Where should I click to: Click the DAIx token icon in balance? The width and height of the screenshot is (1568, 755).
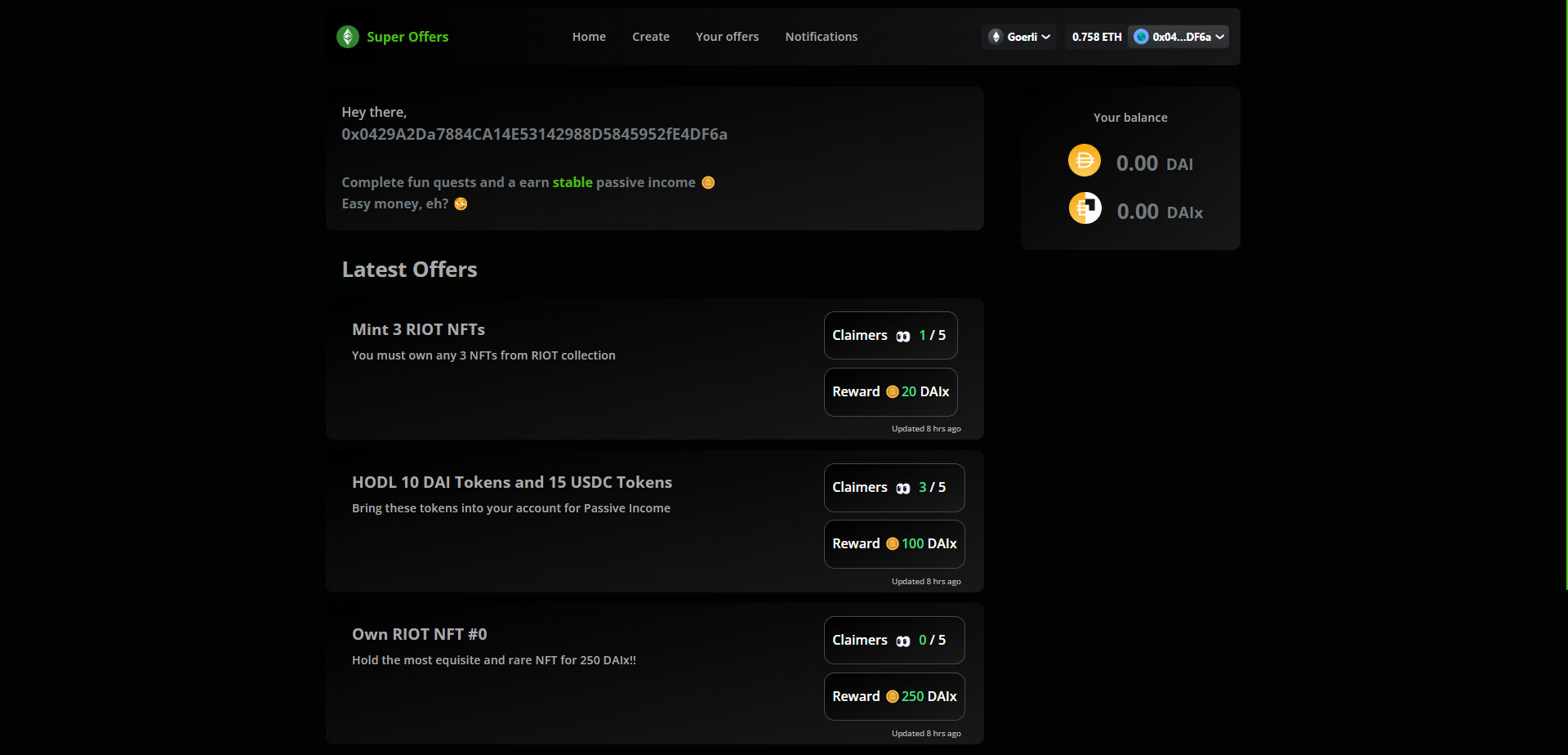click(x=1085, y=208)
